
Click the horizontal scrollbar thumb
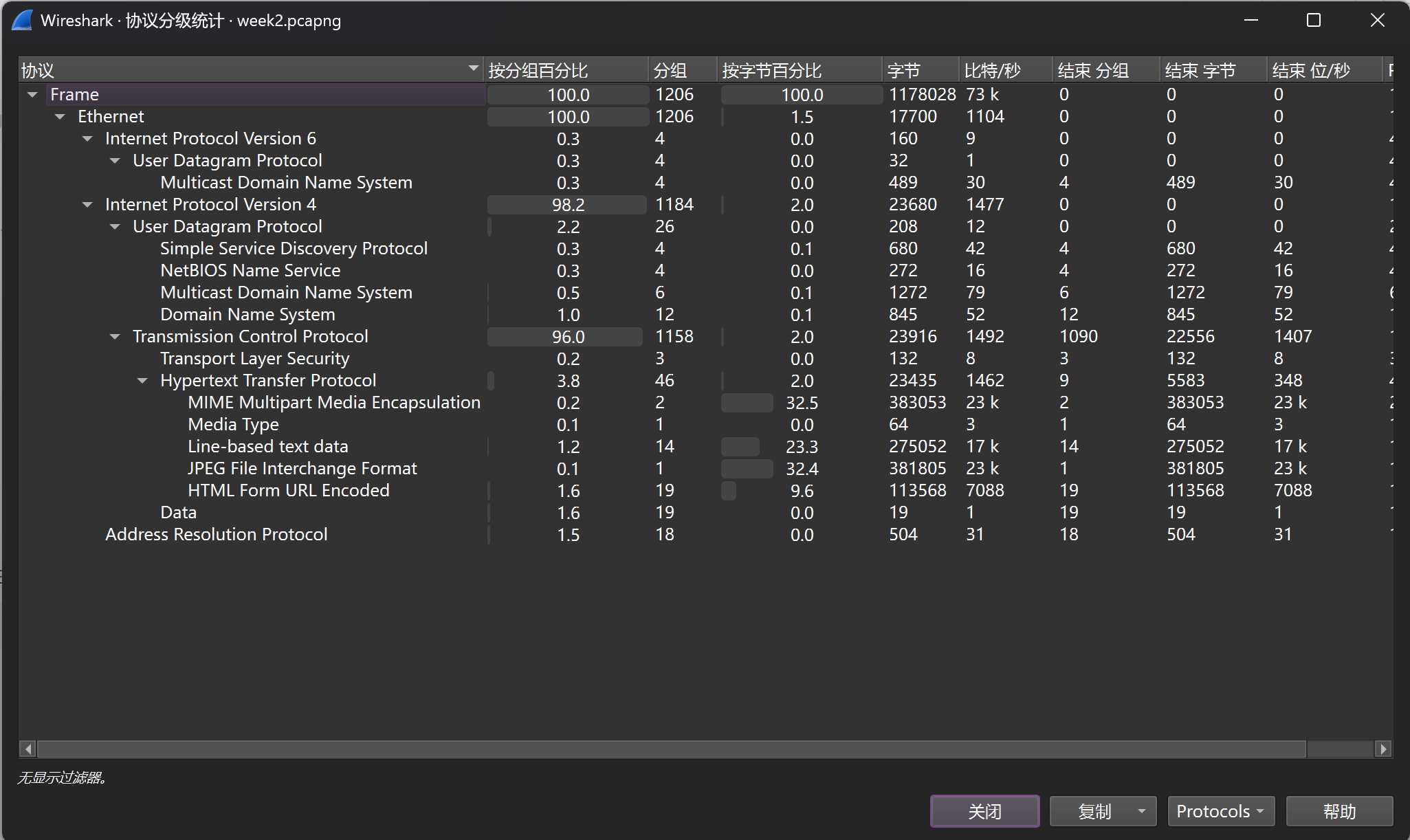pyautogui.click(x=671, y=749)
